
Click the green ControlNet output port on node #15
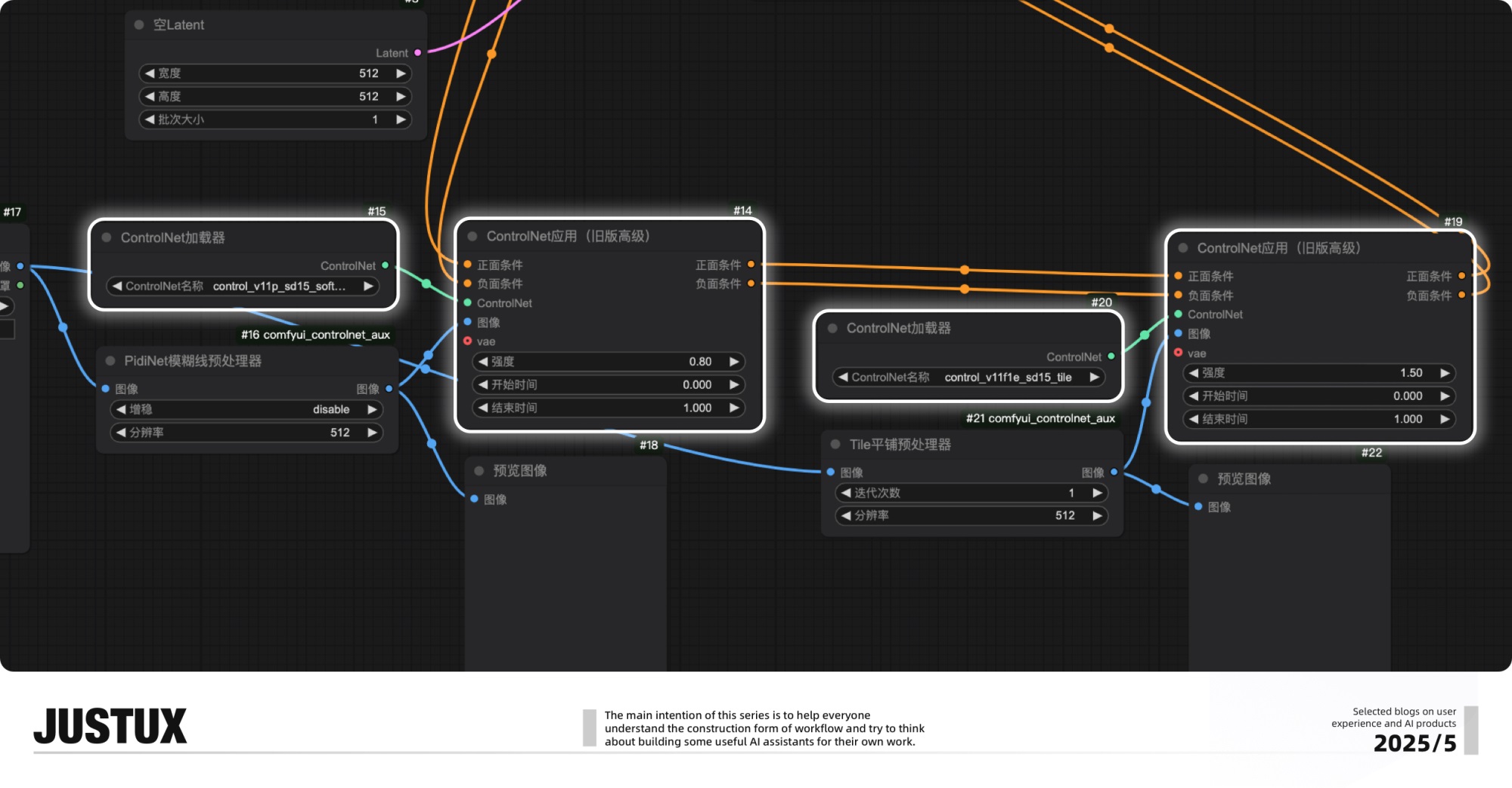(x=386, y=265)
